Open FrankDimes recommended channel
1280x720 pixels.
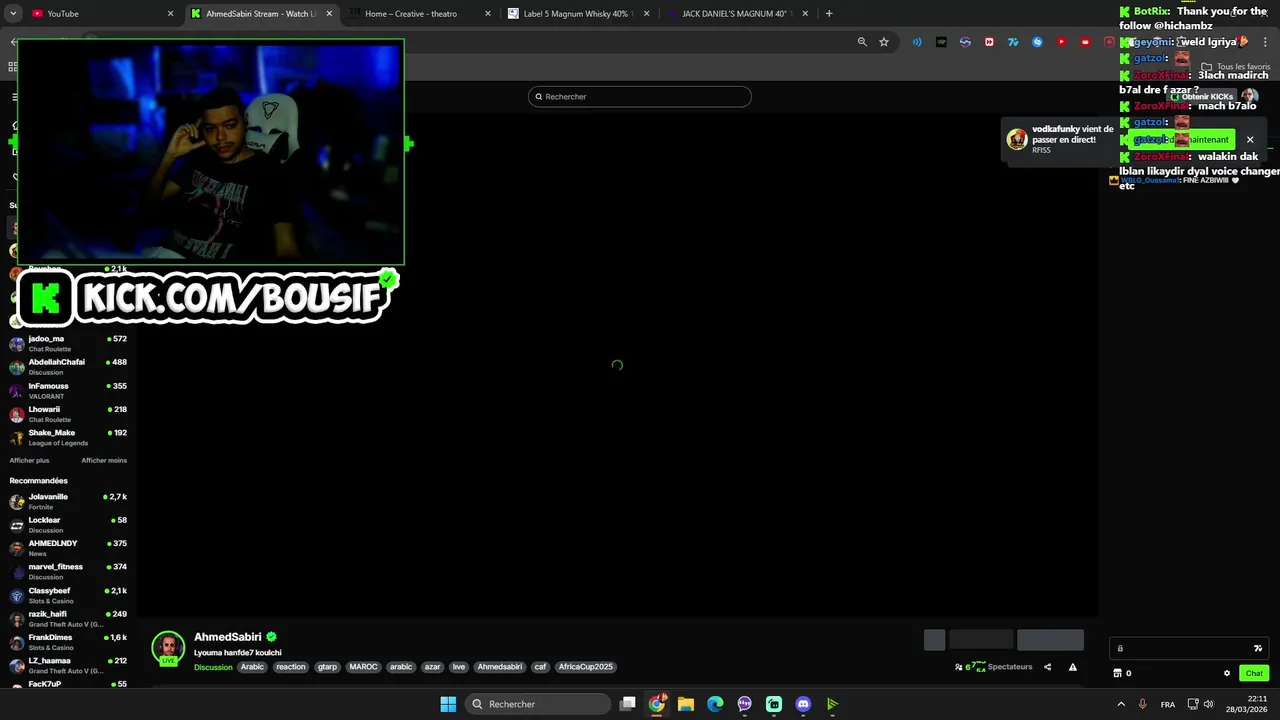tap(68, 642)
